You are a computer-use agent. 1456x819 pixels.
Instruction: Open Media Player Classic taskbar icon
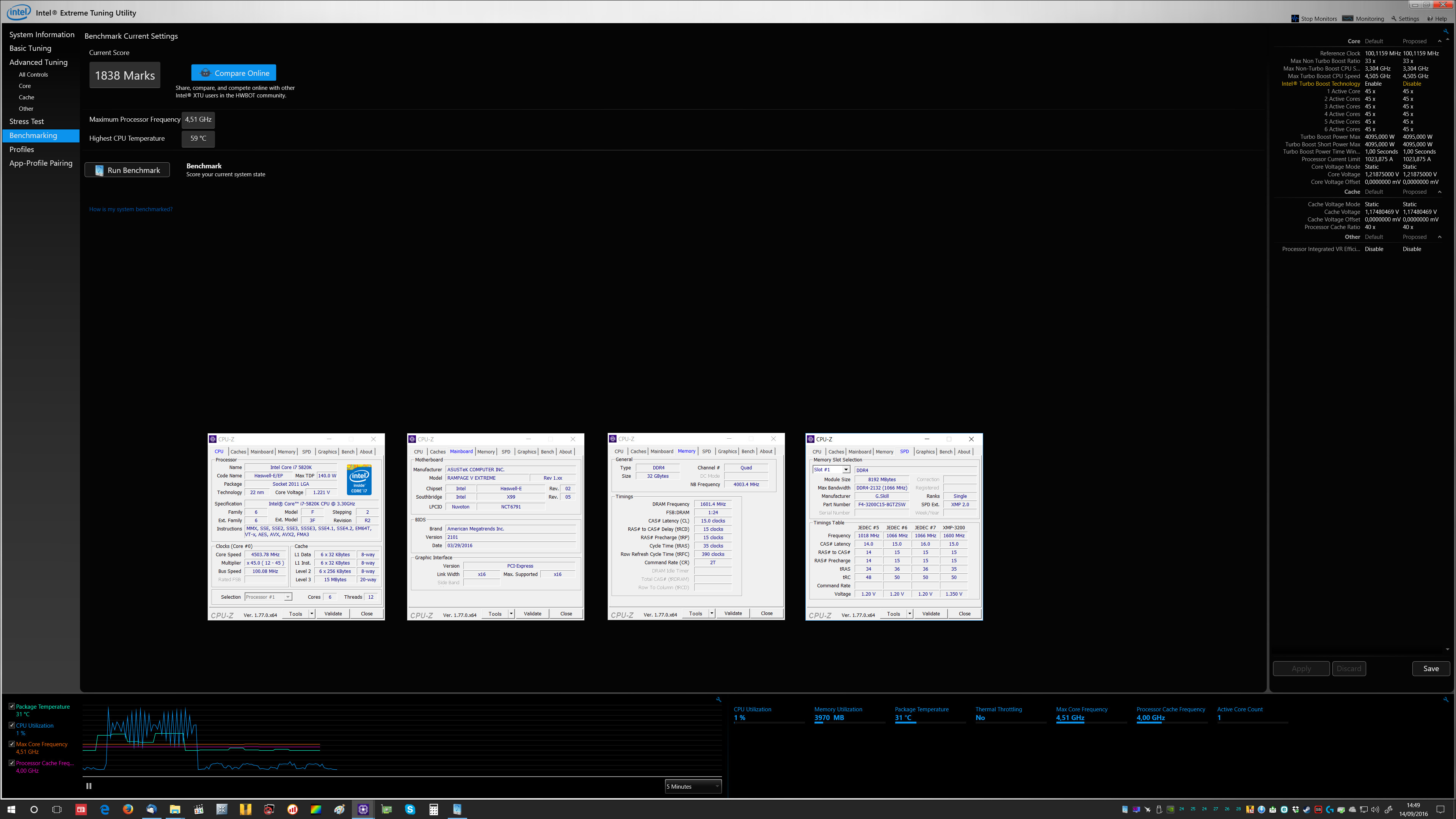point(198,810)
